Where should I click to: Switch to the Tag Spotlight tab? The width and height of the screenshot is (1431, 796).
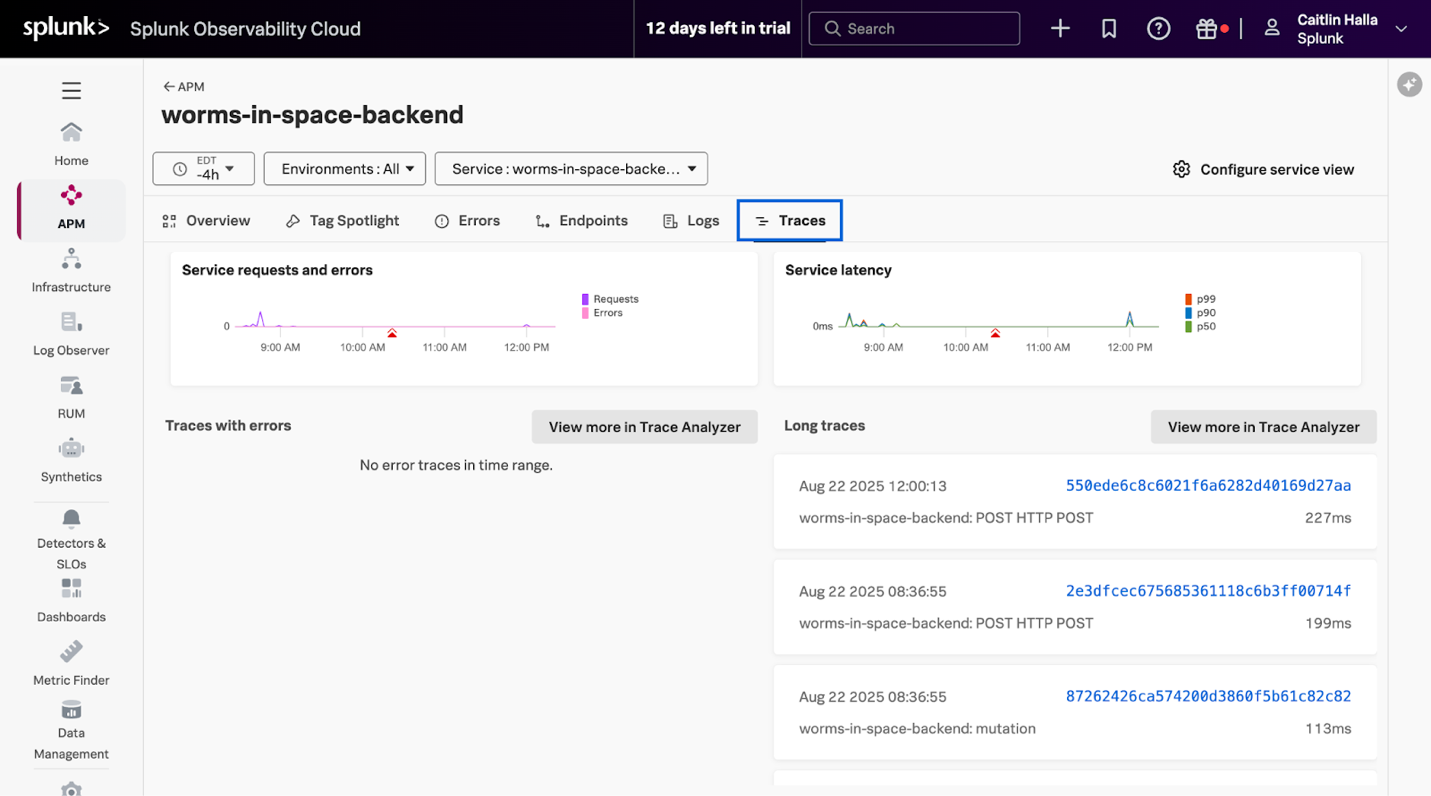coord(342,220)
